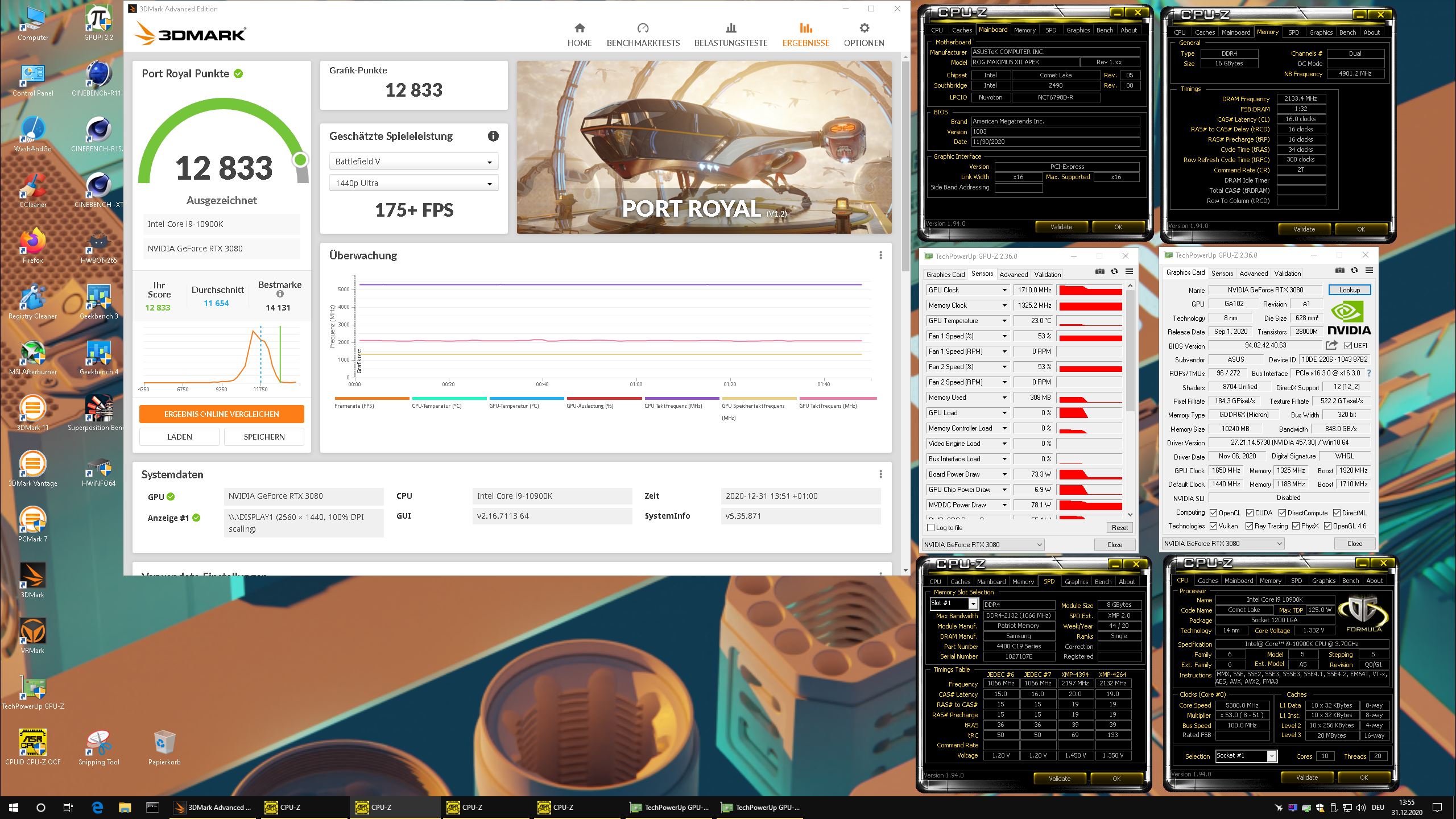Image resolution: width=1456 pixels, height=819 pixels.
Task: Click bus interface question mark icon
Action: (1368, 373)
